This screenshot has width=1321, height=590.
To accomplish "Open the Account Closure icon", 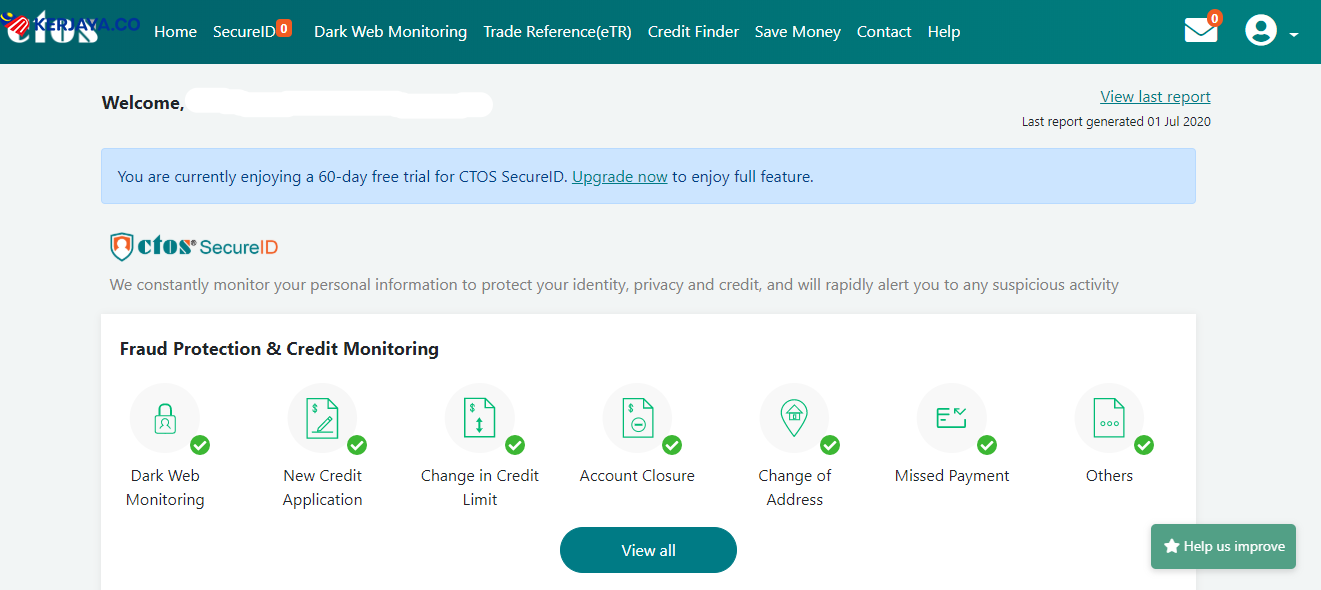I will (637, 418).
